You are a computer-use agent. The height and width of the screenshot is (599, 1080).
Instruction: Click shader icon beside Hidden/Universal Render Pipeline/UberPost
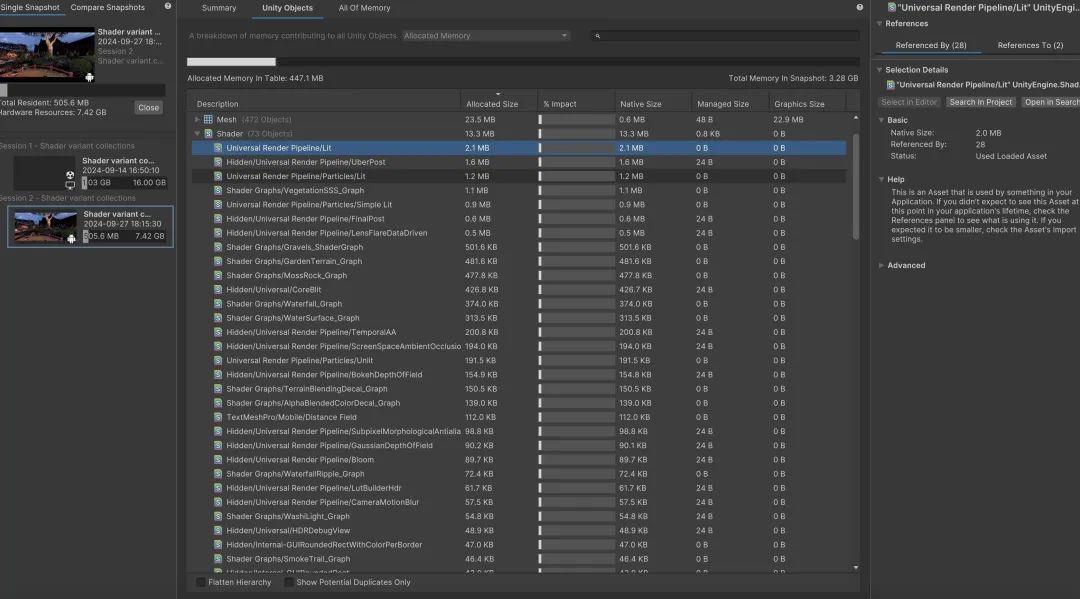(218, 162)
